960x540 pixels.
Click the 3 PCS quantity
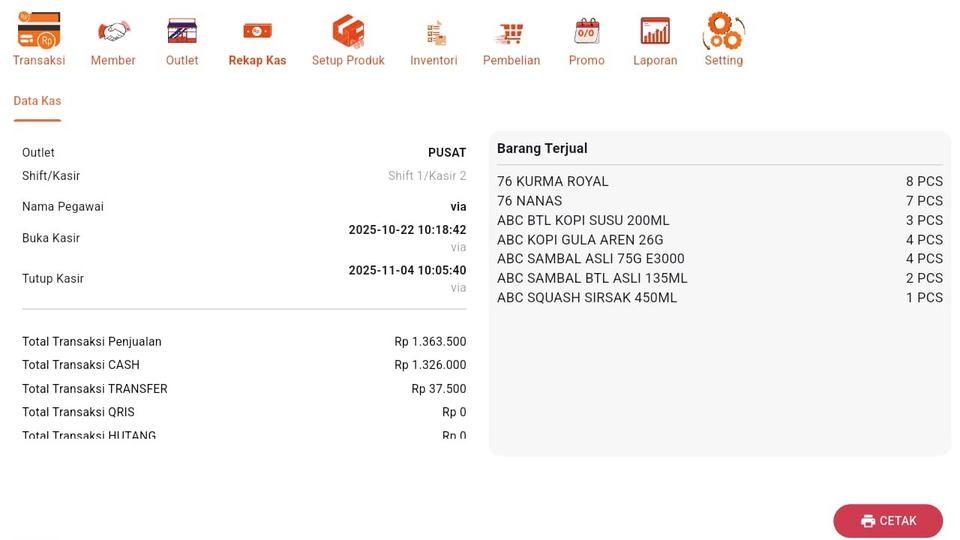click(924, 220)
